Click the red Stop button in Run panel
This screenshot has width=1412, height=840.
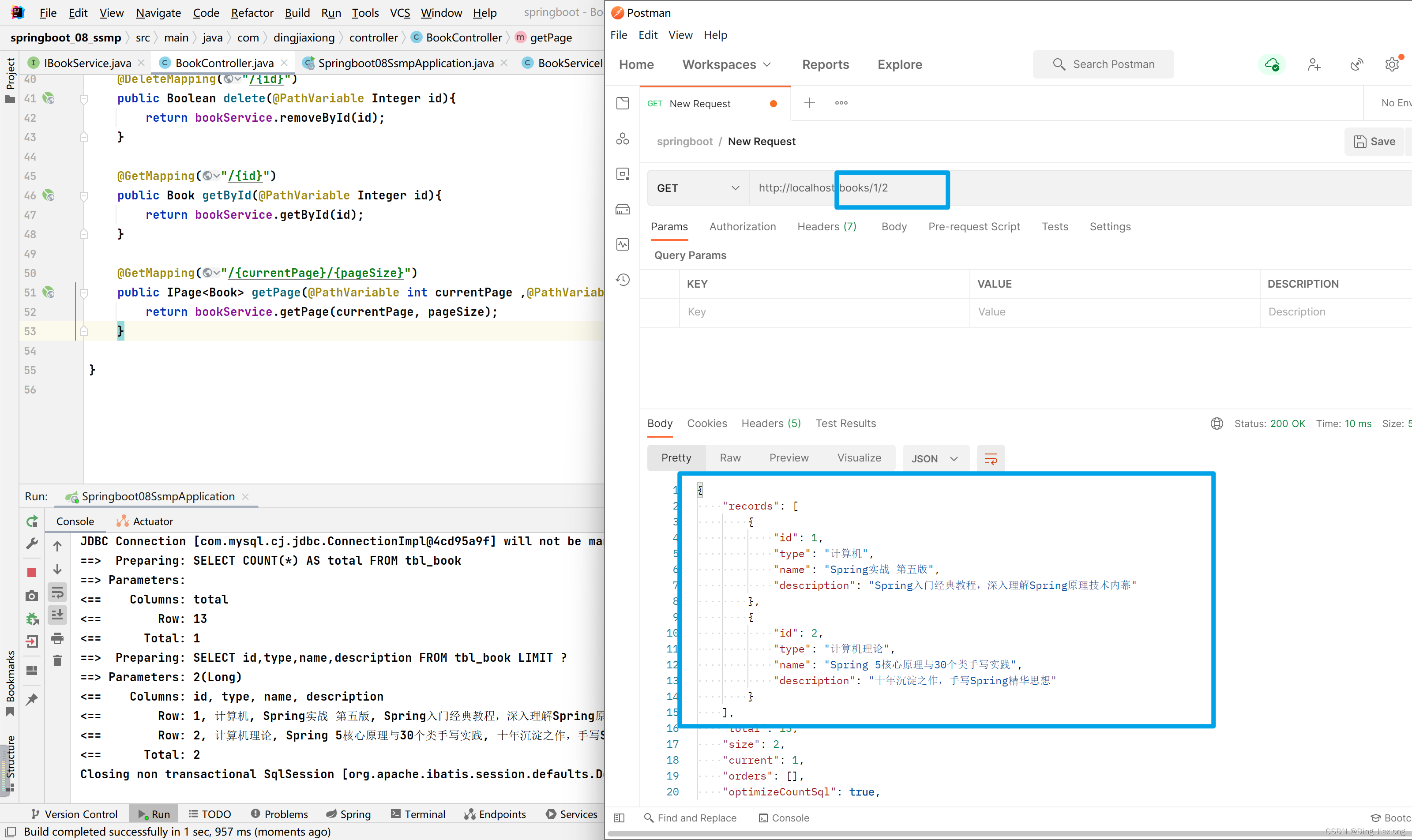tap(32, 572)
